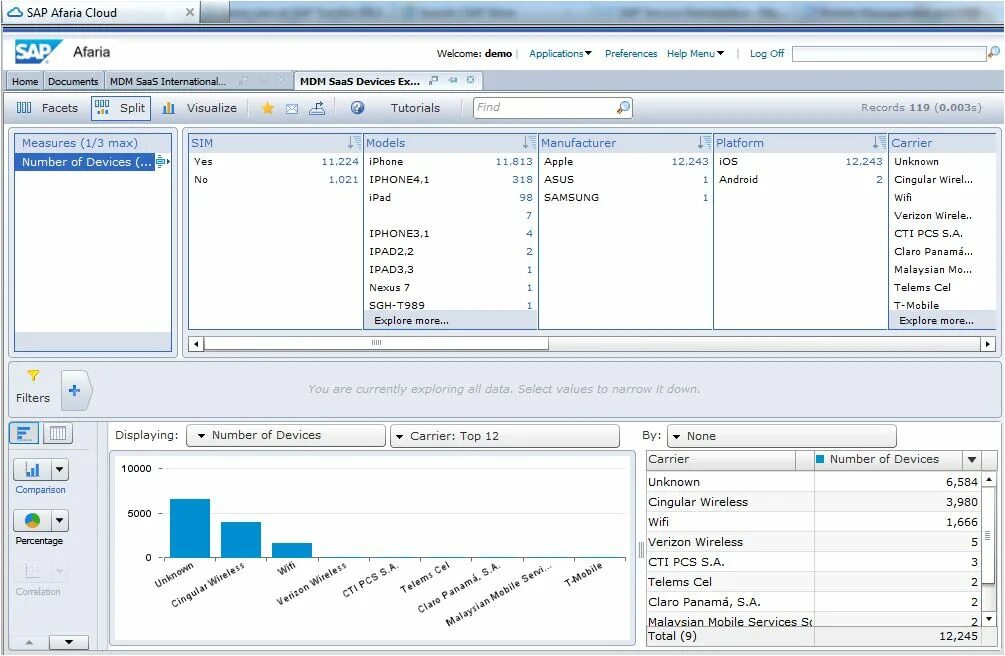This screenshot has width=1005, height=656.
Task: Click the Manufacturer facet sort icon
Action: (x=704, y=142)
